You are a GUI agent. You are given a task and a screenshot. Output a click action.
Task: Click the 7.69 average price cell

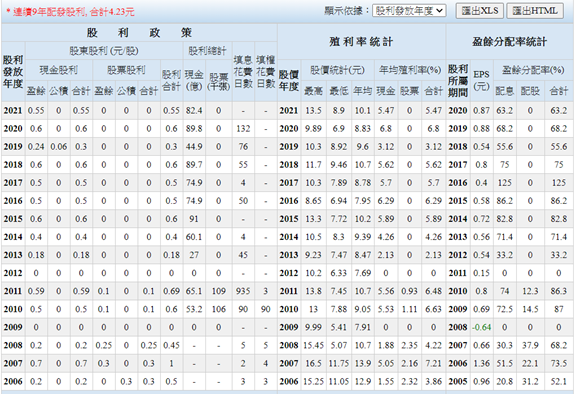[x=363, y=273]
